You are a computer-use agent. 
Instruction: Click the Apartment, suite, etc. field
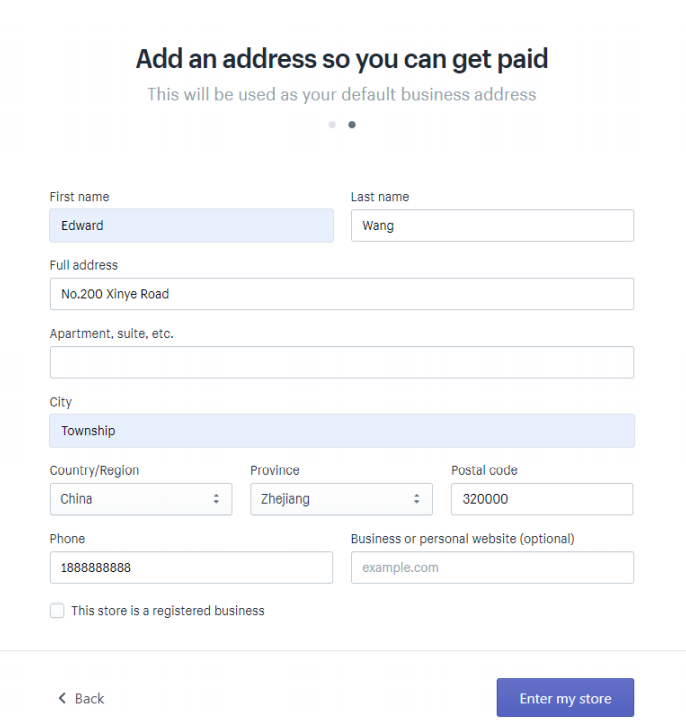click(342, 362)
